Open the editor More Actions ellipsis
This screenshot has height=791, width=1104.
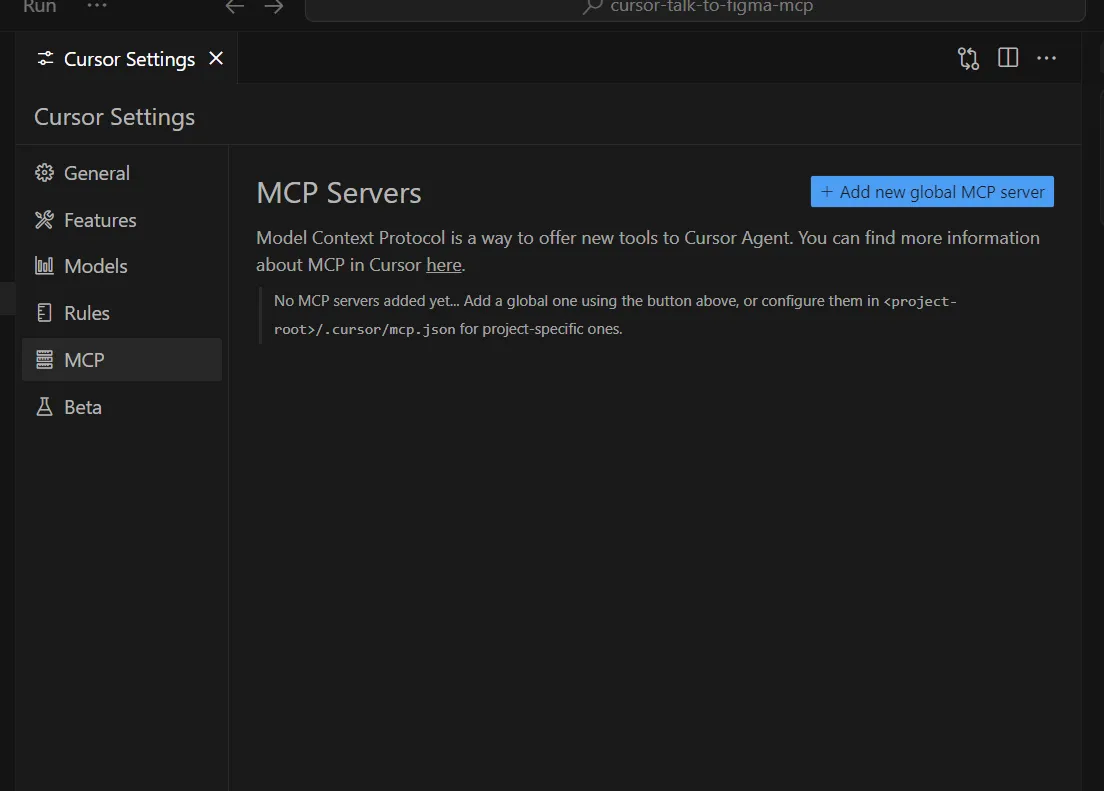pos(1046,58)
